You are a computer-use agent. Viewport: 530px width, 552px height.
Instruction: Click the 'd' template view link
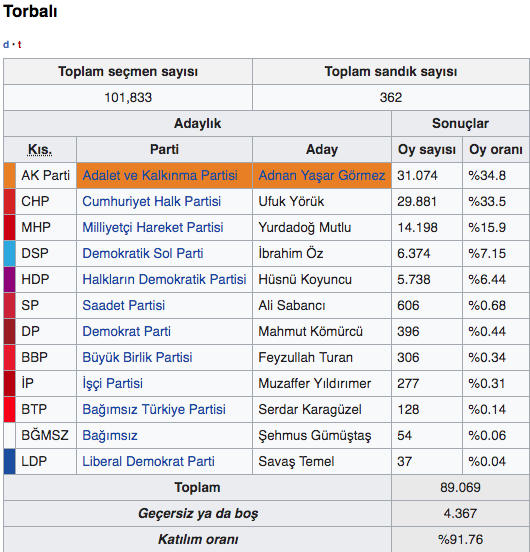(x=6, y=45)
